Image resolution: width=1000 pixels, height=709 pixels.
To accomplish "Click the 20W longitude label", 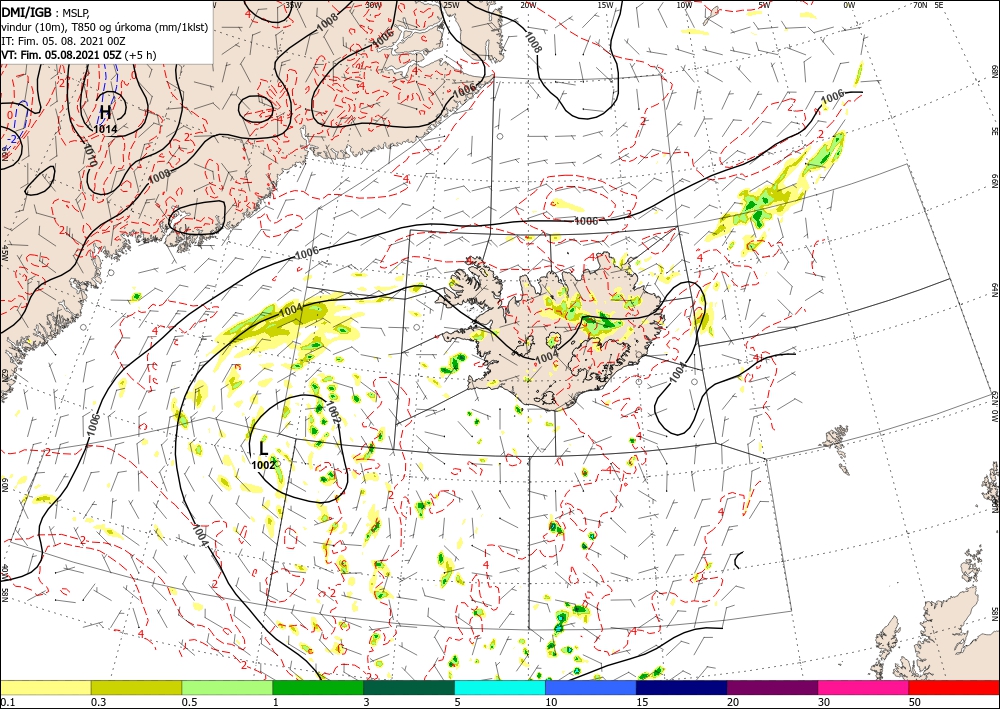I will [528, 5].
